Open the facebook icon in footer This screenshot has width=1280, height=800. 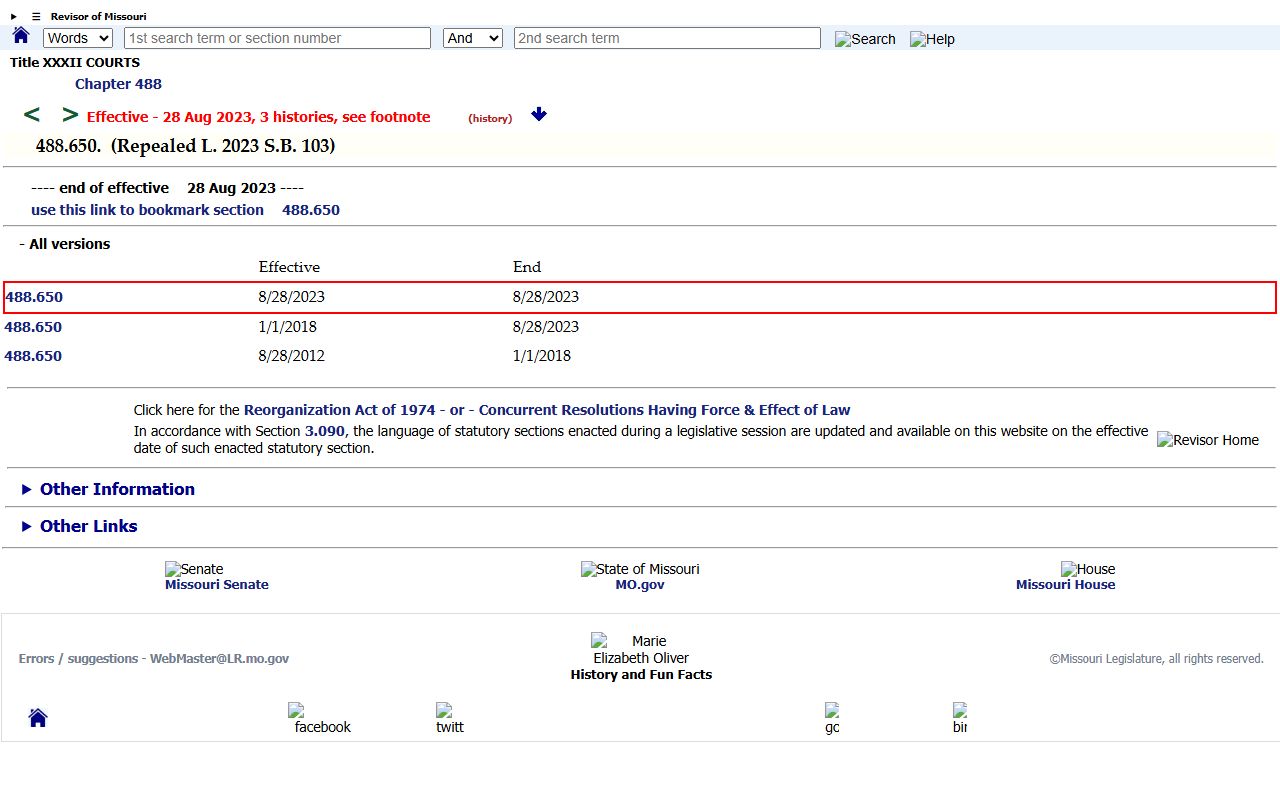tap(322, 718)
